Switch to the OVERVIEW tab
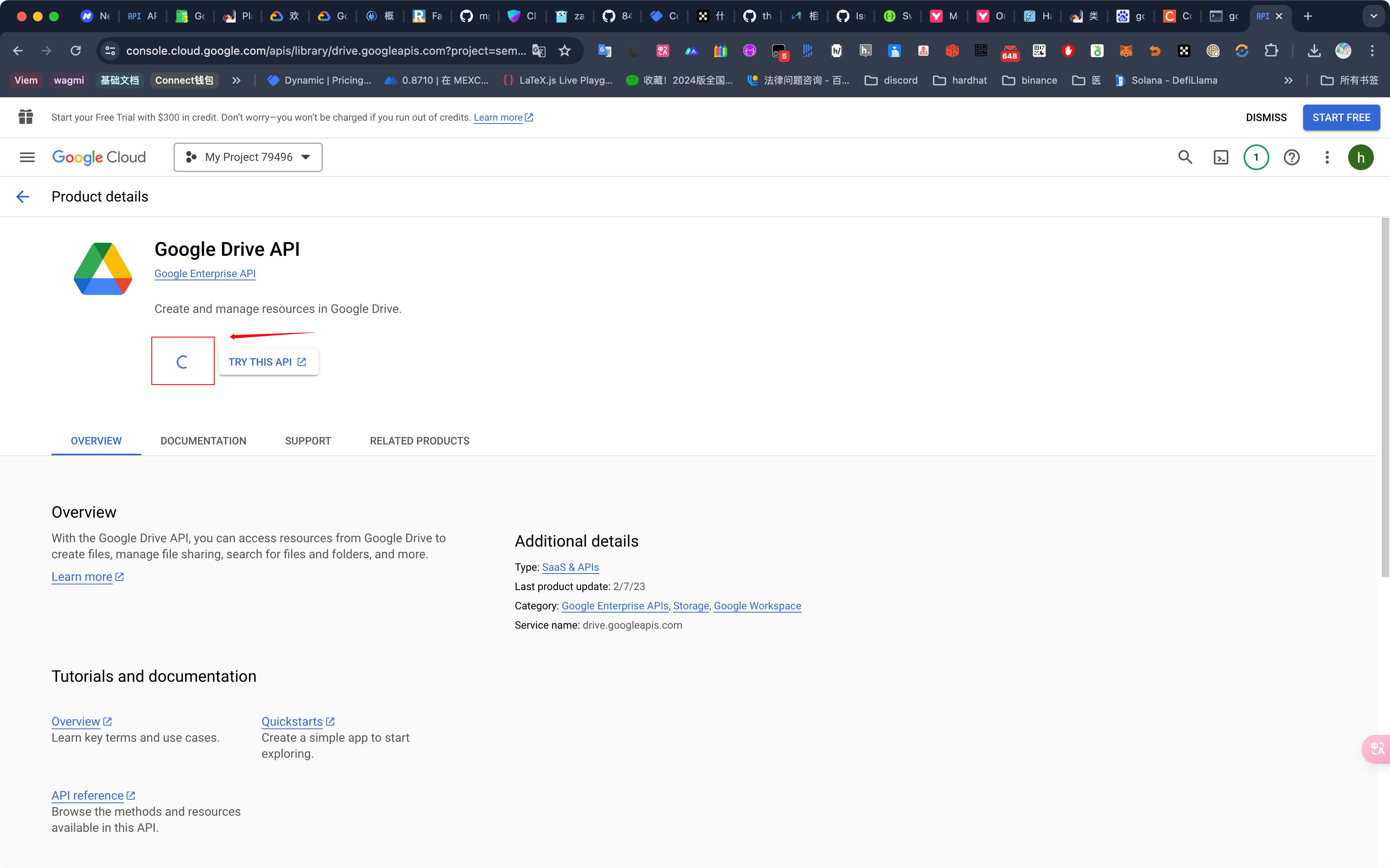 96,441
